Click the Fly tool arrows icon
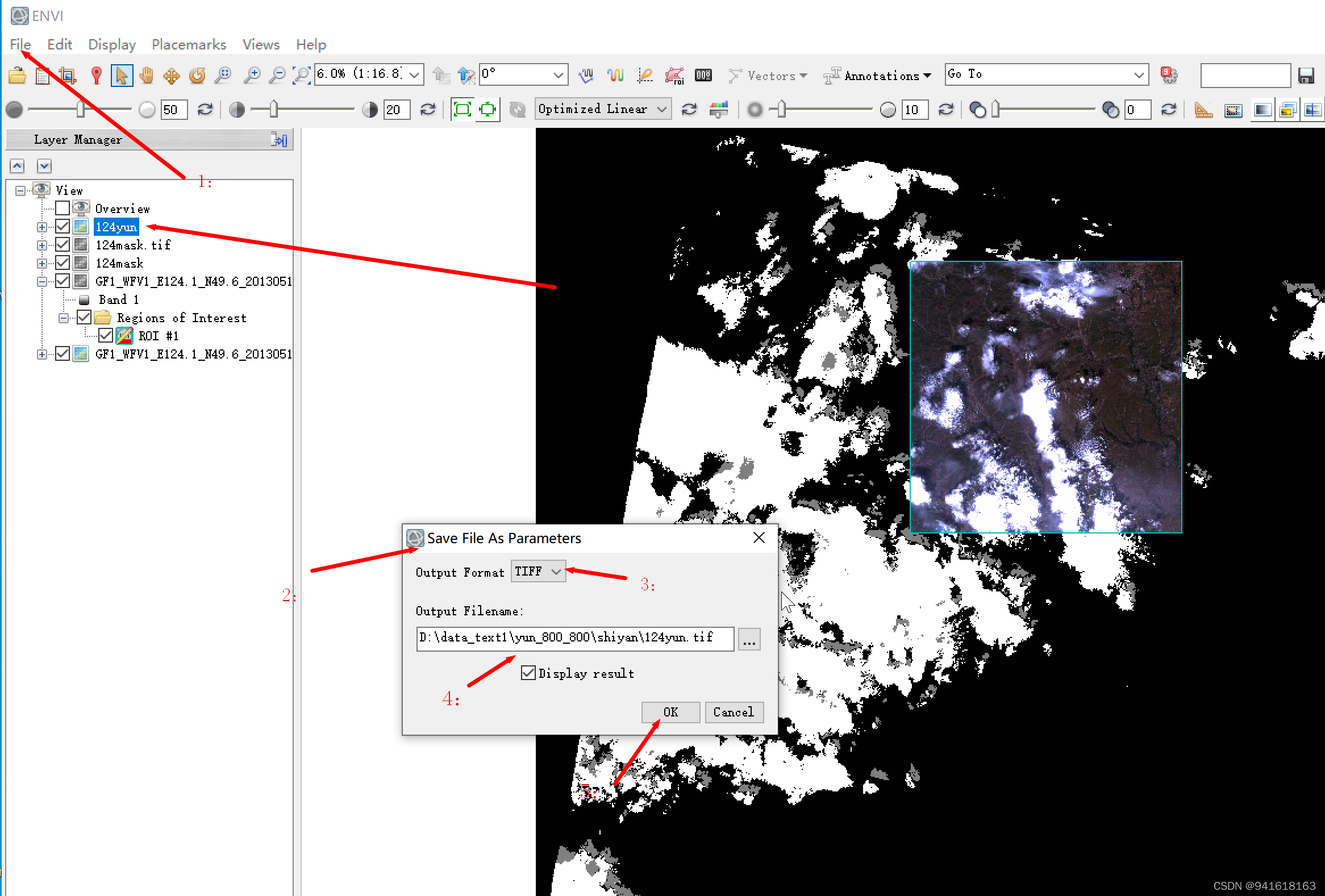This screenshot has width=1325, height=896. coord(172,75)
